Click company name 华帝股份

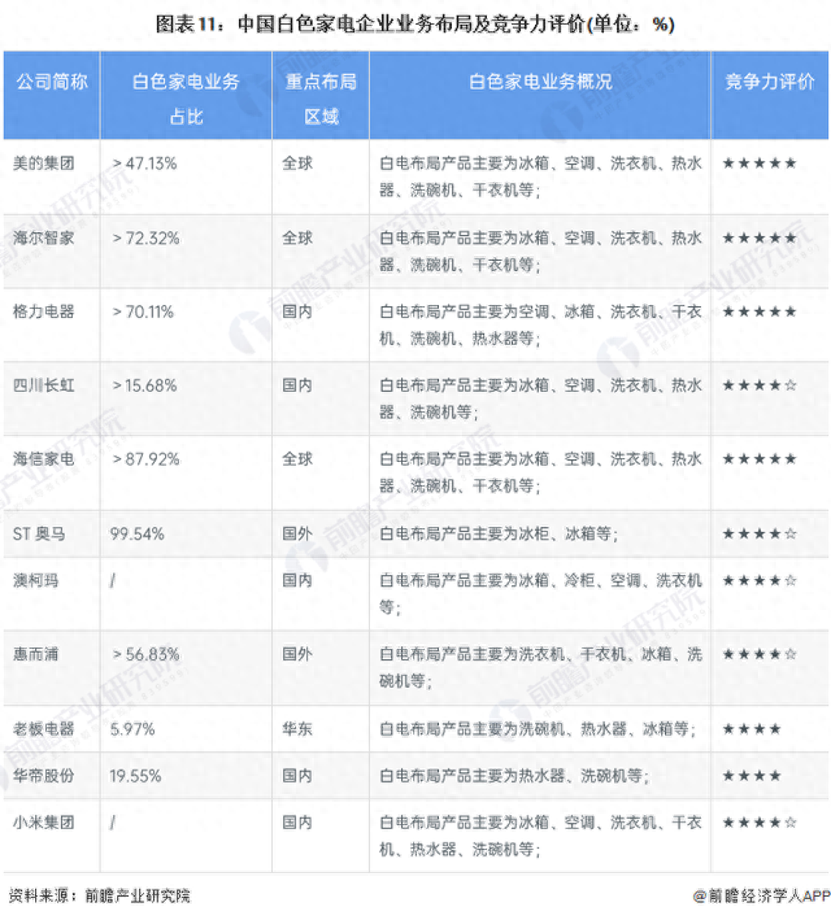43,776
